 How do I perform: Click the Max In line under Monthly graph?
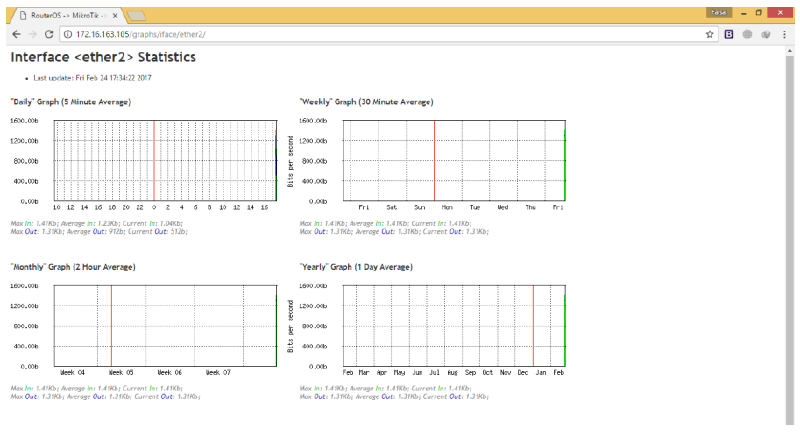coord(96,388)
